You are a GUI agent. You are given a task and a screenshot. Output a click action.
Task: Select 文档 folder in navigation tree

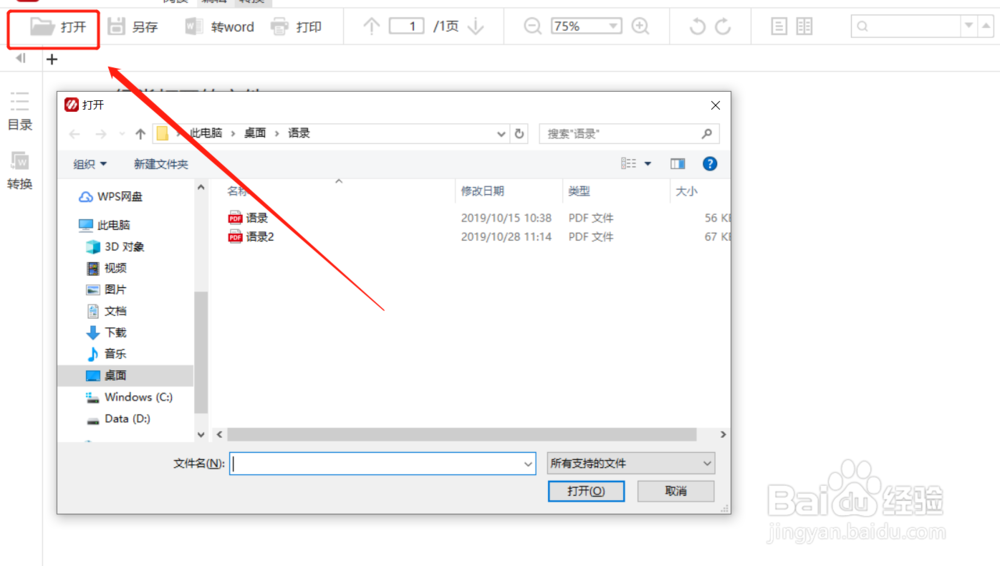[107, 311]
